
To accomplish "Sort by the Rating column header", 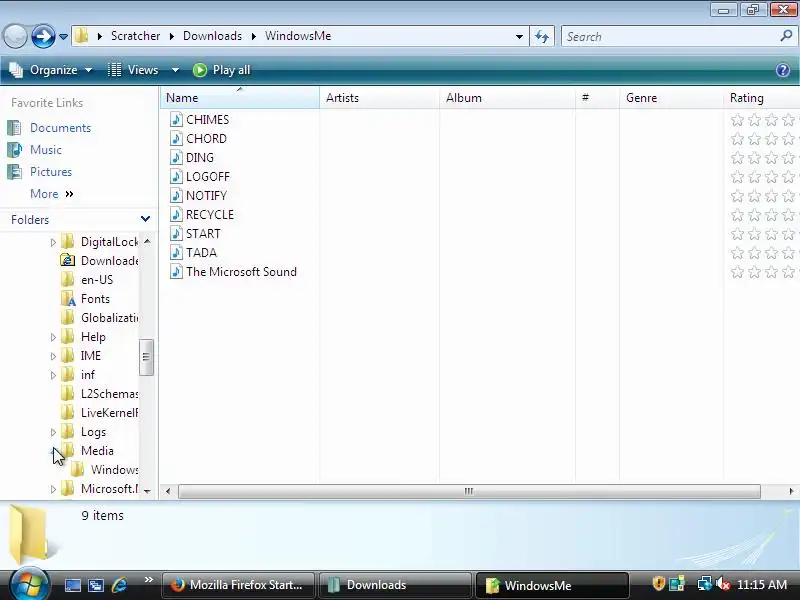I will [761, 97].
